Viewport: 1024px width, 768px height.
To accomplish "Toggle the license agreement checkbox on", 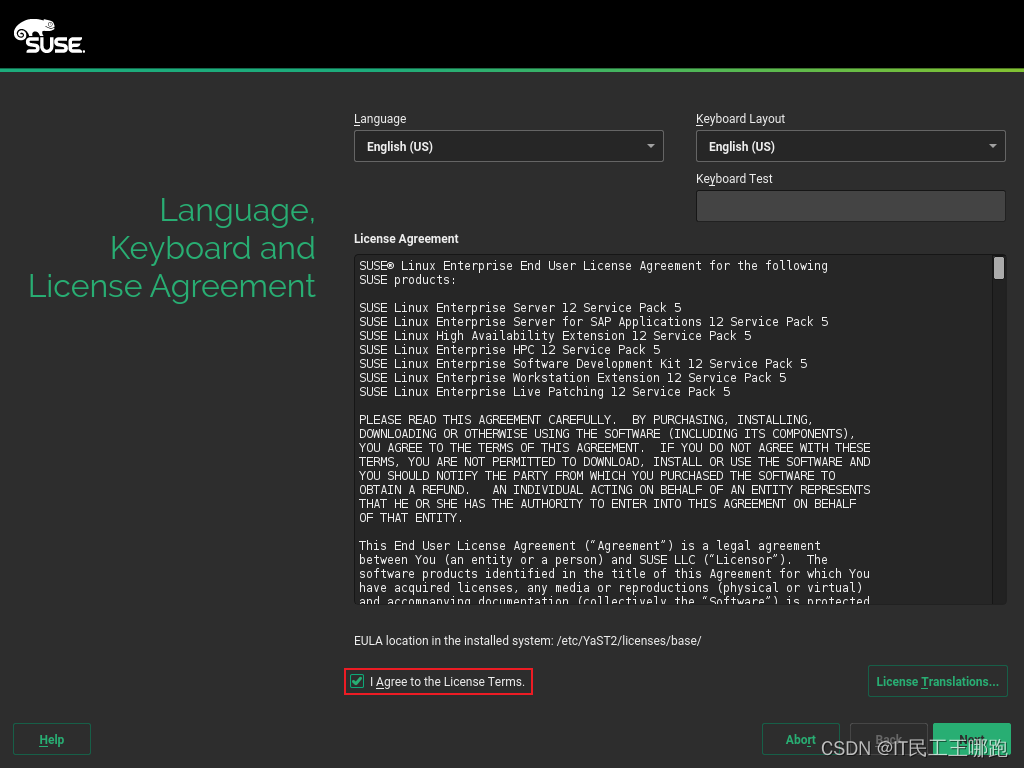I will point(357,681).
